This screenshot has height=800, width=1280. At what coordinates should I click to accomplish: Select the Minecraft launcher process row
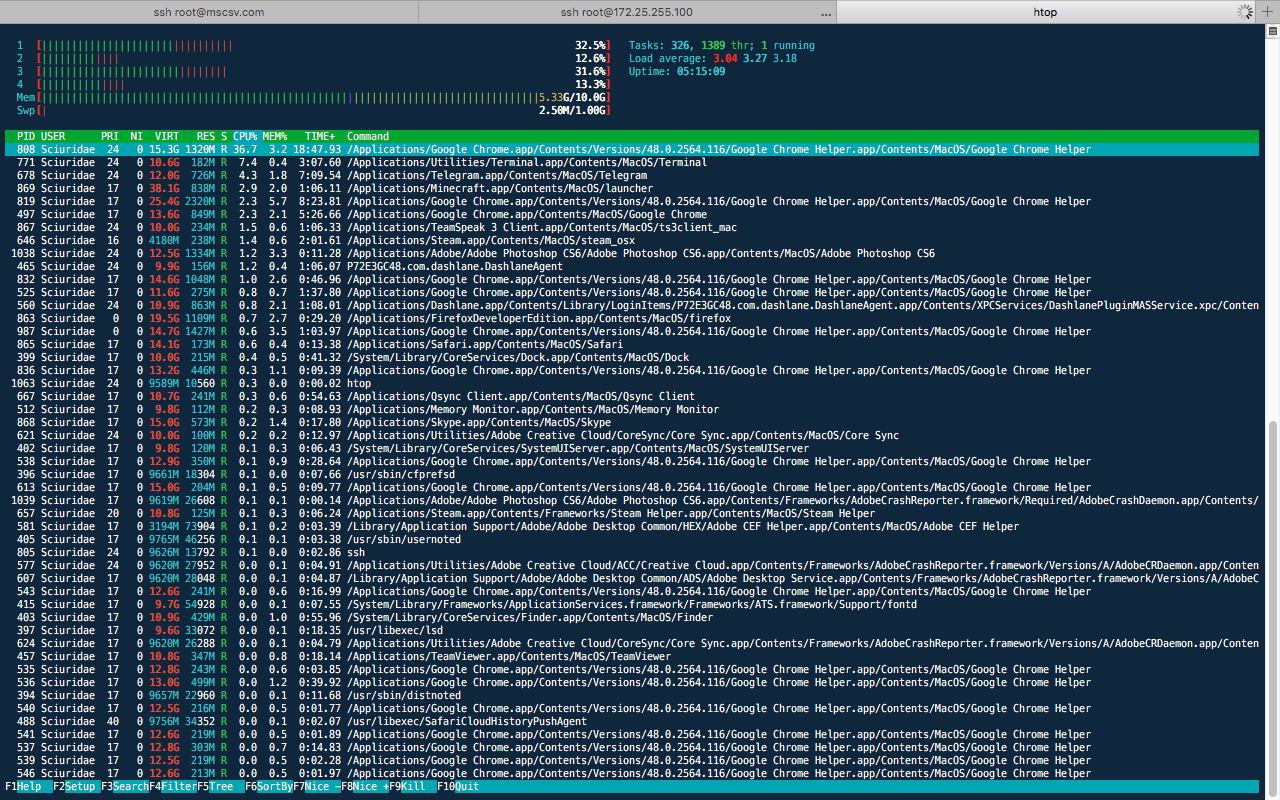click(x=632, y=189)
